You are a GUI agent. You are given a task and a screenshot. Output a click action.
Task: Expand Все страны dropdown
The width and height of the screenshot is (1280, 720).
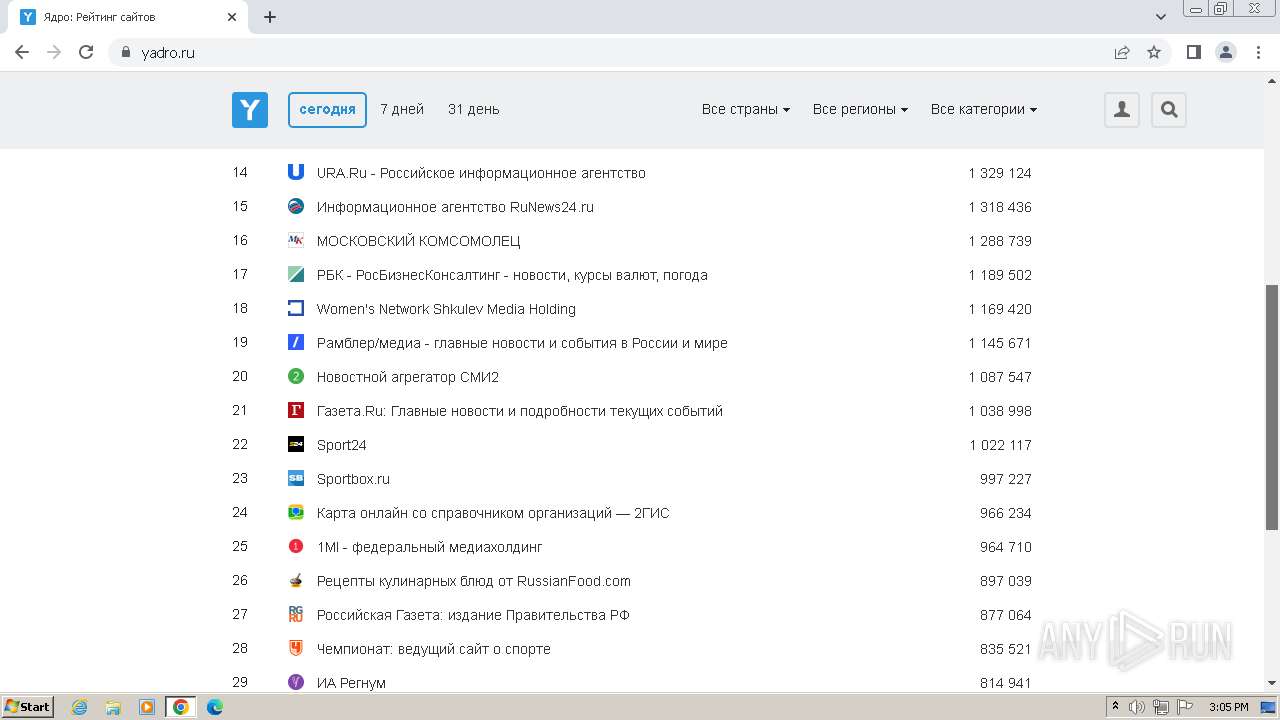pyautogui.click(x=746, y=109)
